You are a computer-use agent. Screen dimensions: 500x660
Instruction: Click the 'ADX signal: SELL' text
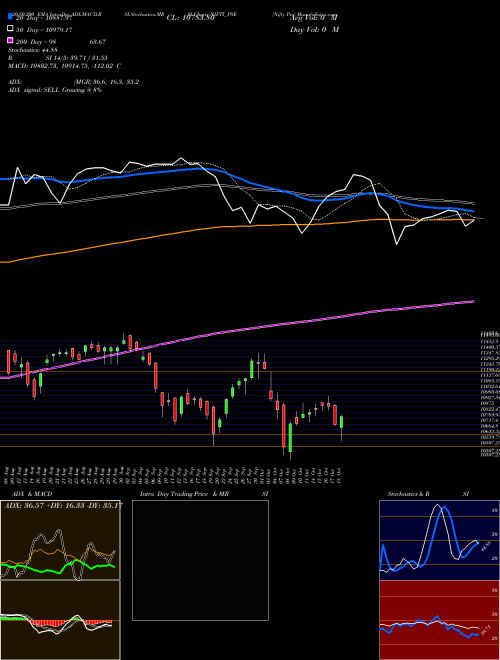(x=34, y=90)
